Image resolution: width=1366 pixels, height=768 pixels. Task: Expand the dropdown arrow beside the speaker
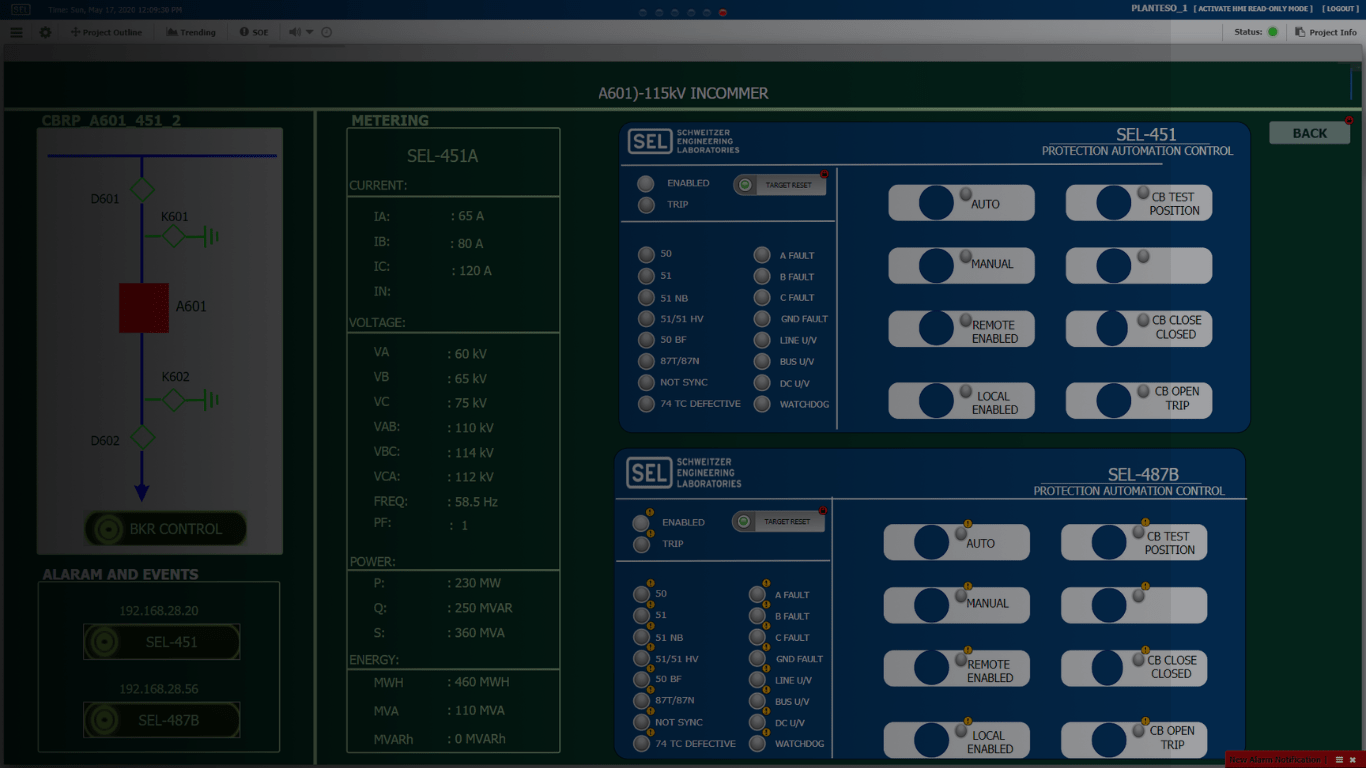point(310,32)
